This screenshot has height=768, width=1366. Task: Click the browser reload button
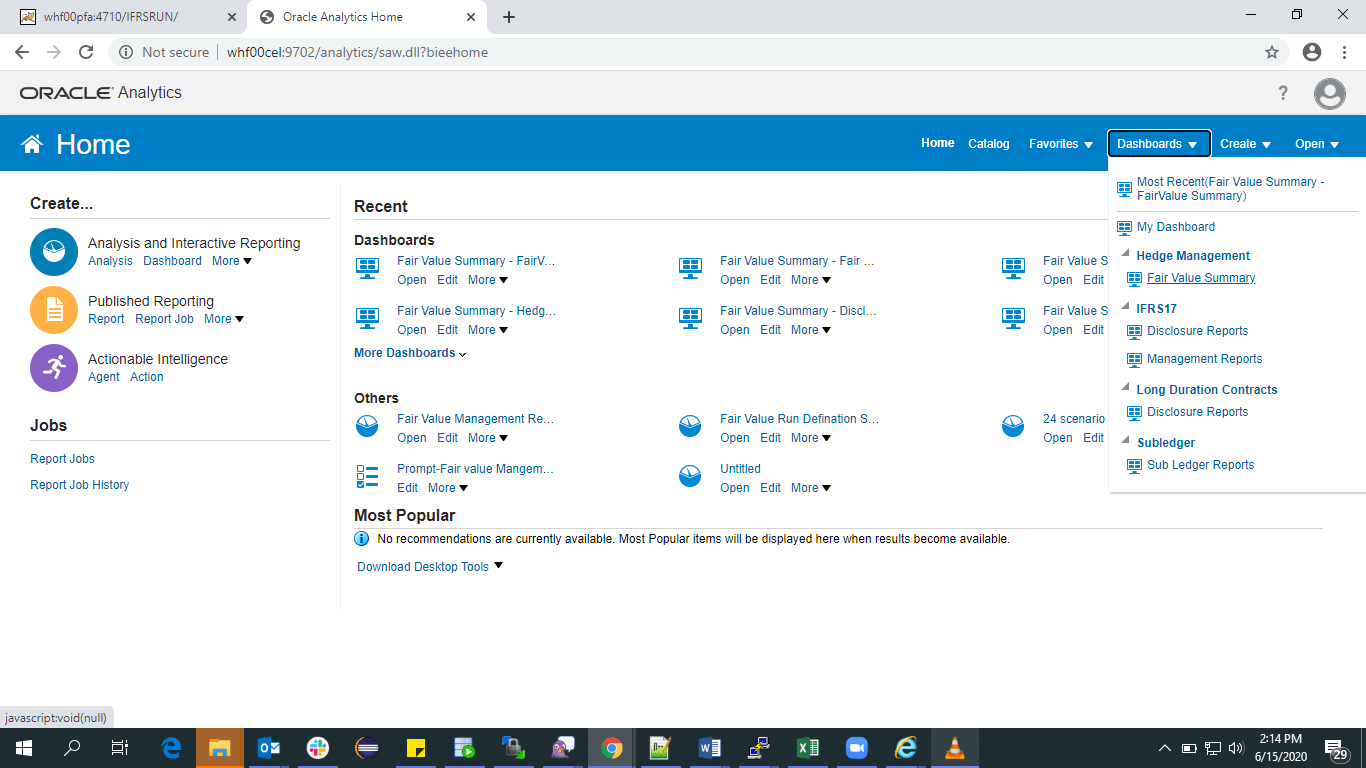pyautogui.click(x=86, y=52)
